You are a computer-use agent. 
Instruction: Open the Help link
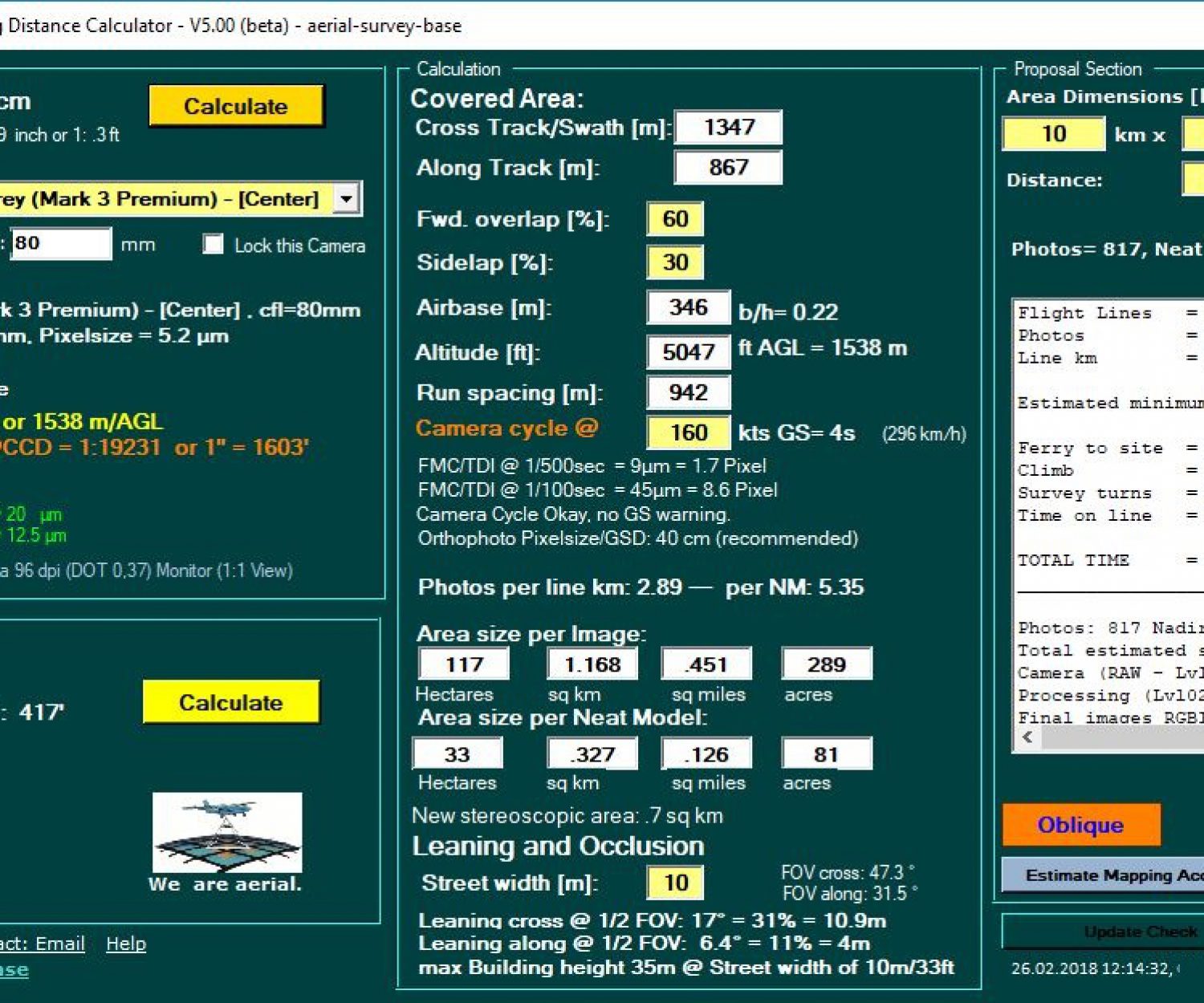pyautogui.click(x=125, y=944)
